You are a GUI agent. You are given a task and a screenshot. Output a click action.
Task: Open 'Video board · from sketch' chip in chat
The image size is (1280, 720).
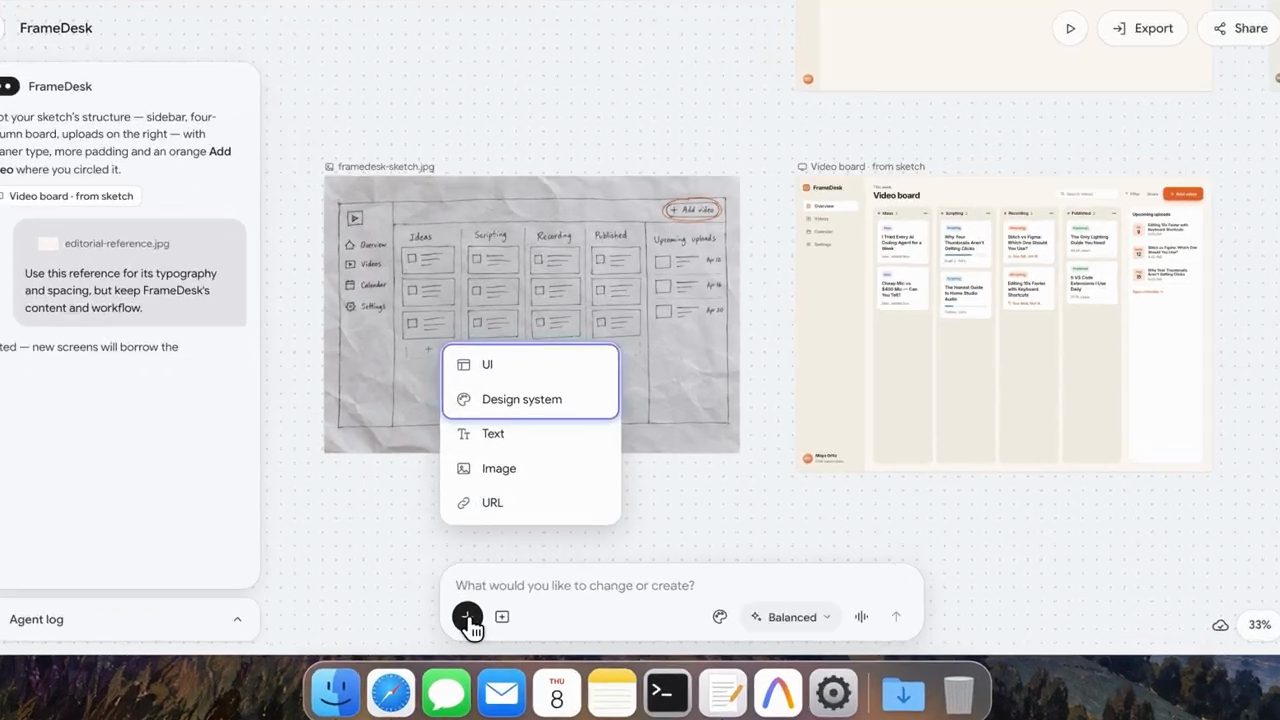(x=68, y=196)
